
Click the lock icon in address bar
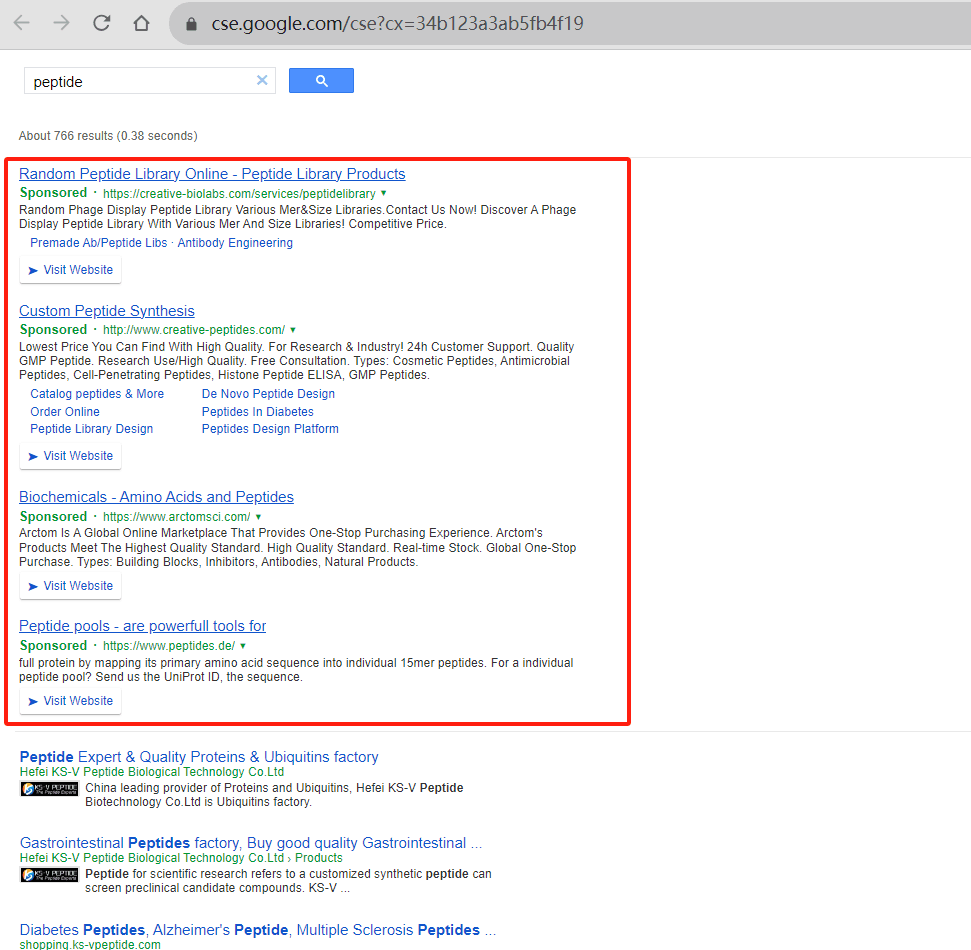(191, 24)
